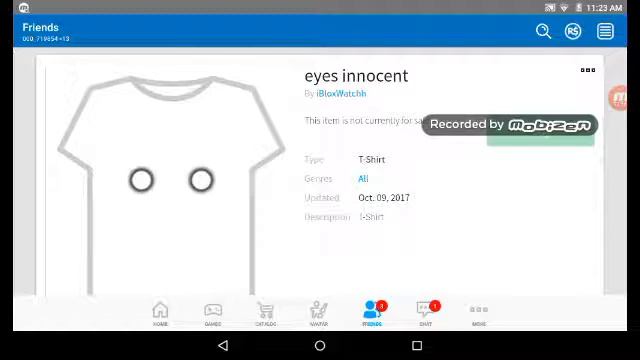Viewport: 640px width, 360px height.
Task: Tap the green button under Mobizen banner
Action: click(x=540, y=140)
